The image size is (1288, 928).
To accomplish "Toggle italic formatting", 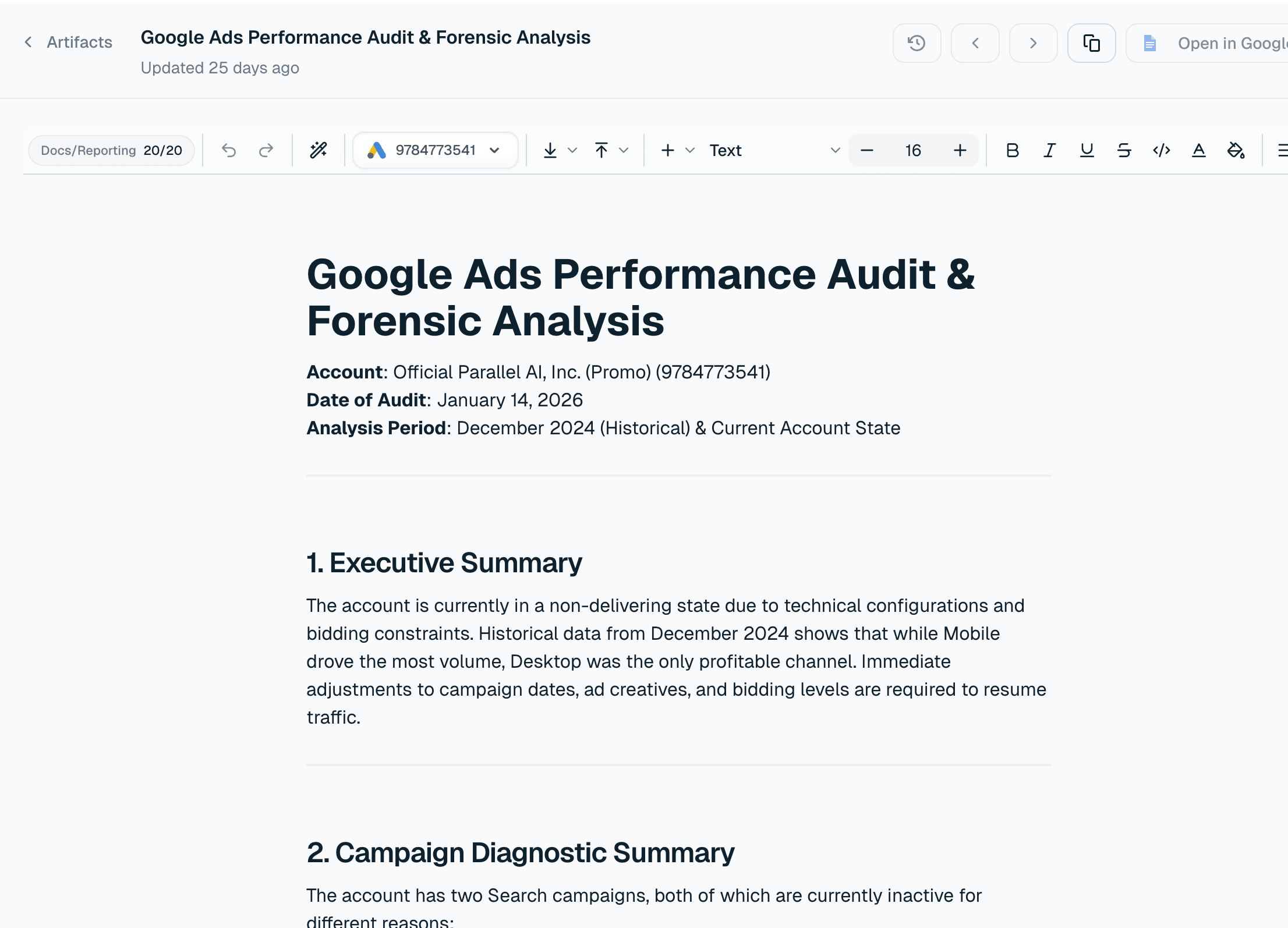I will (1049, 150).
